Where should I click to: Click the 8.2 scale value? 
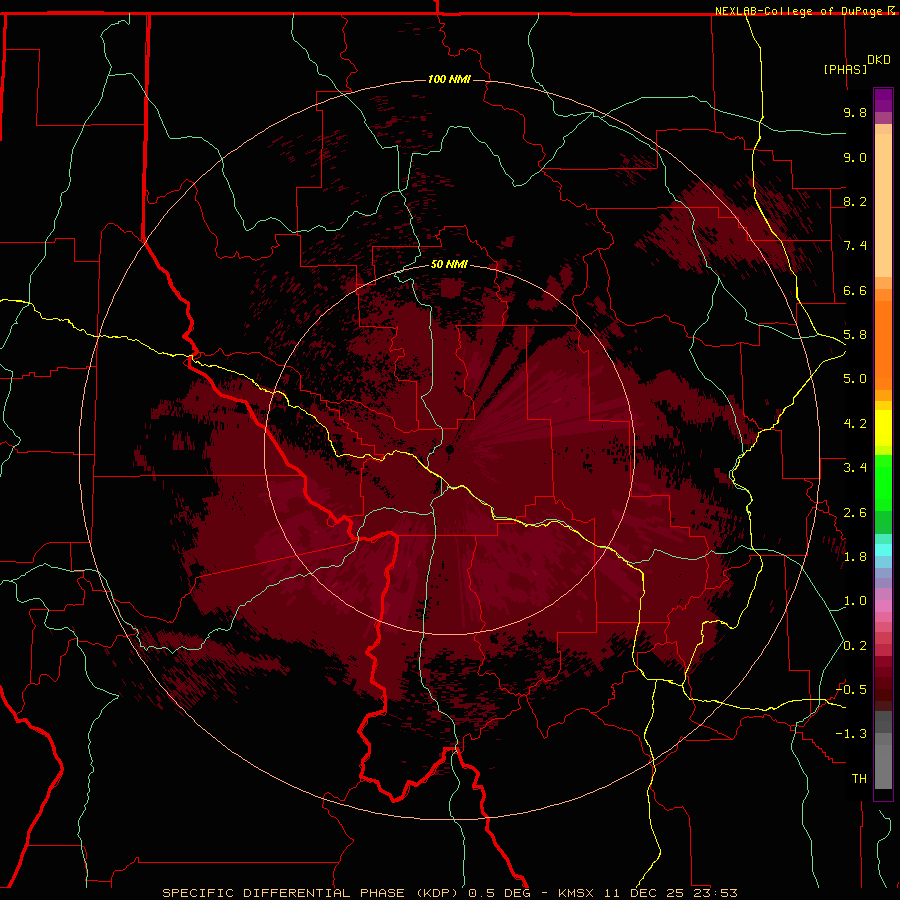(855, 201)
